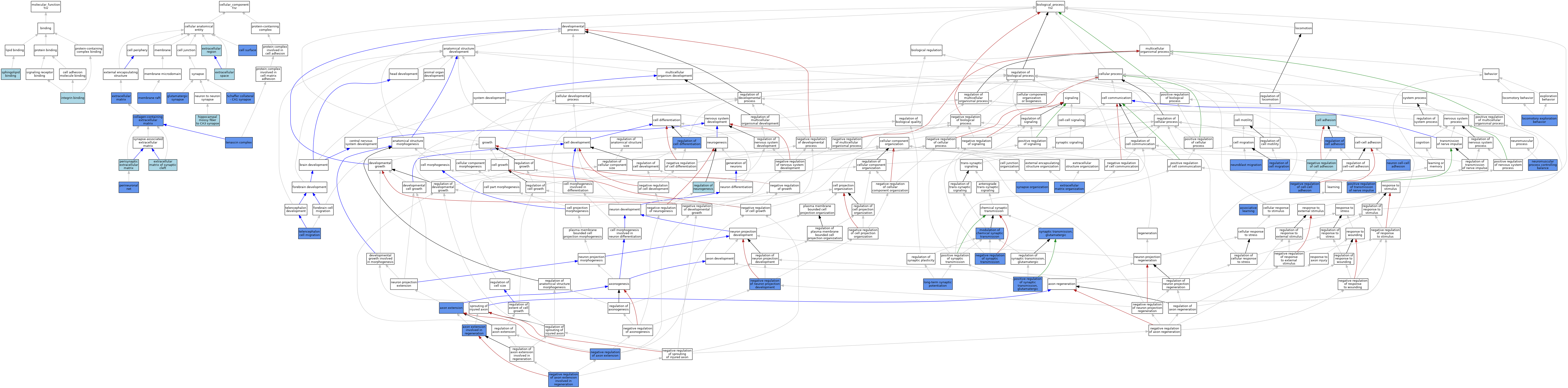Click the membrane raft node
The width and height of the screenshot is (1568, 388).
pos(149,98)
